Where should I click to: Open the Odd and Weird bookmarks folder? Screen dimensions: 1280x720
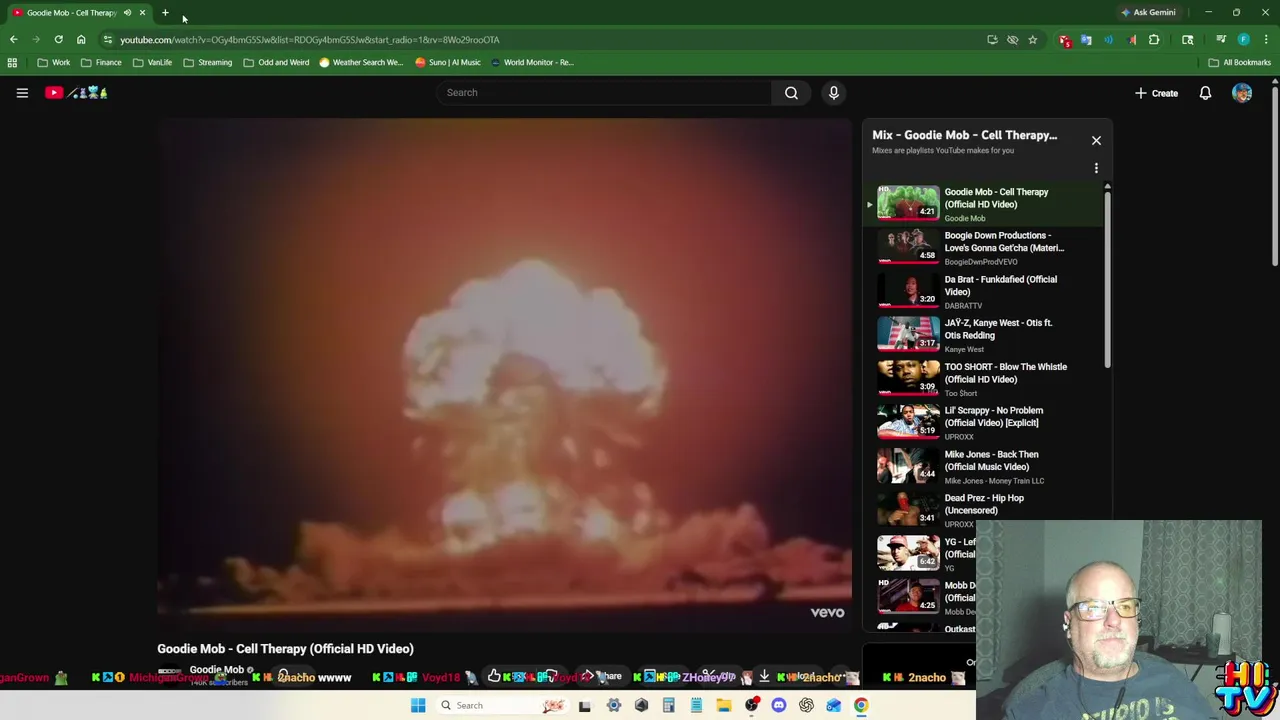tap(277, 62)
